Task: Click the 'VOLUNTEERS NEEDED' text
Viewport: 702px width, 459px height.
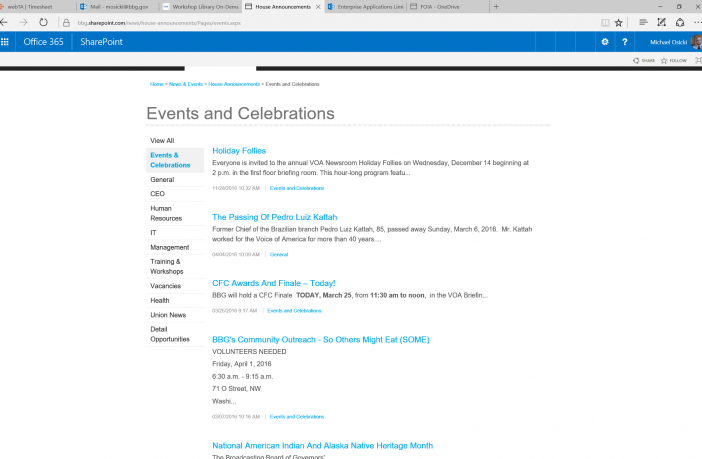Action: 249,352
